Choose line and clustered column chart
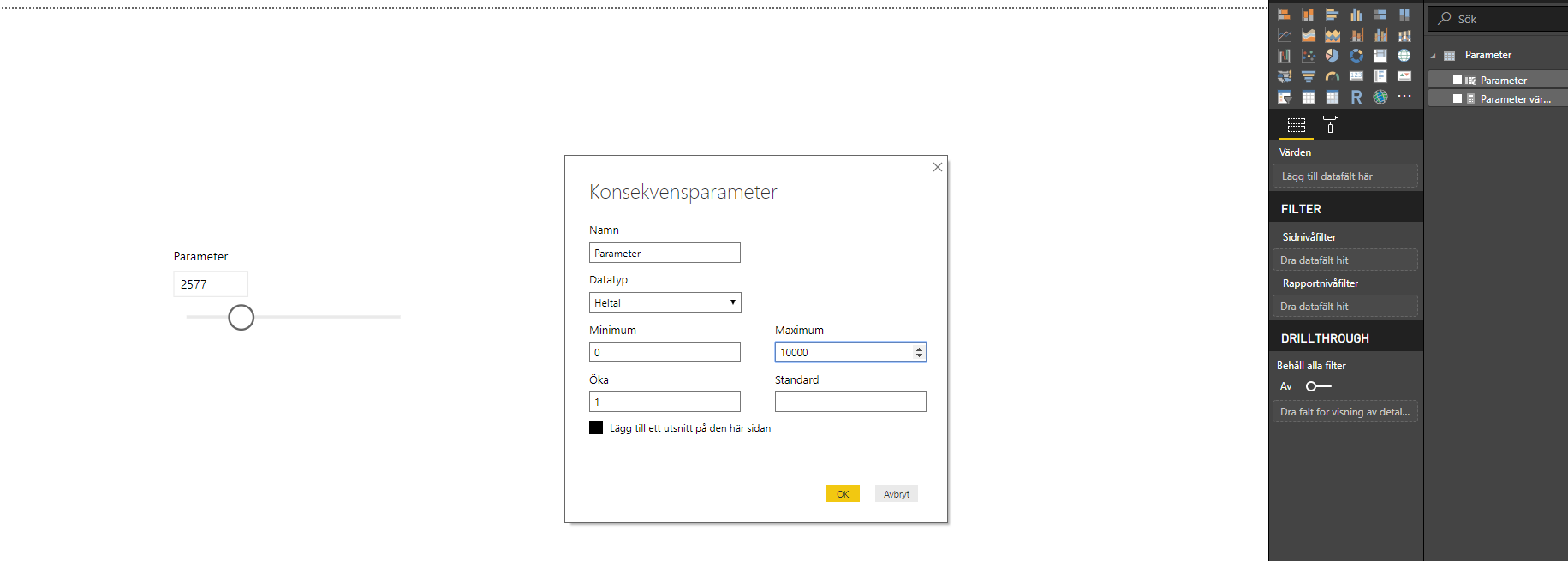The width and height of the screenshot is (1568, 561). 1380,35
